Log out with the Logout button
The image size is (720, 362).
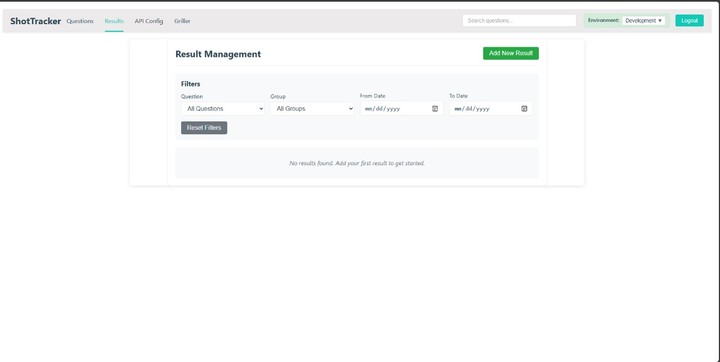point(689,21)
